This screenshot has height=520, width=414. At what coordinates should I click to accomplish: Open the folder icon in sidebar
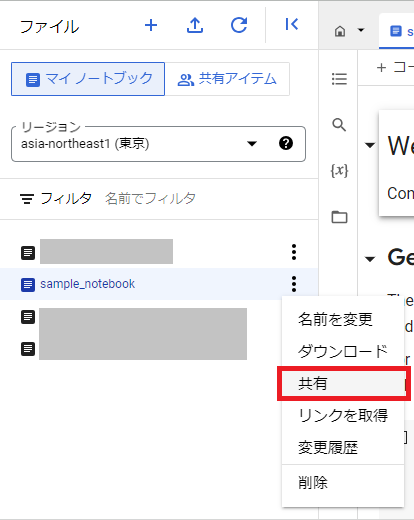click(339, 217)
